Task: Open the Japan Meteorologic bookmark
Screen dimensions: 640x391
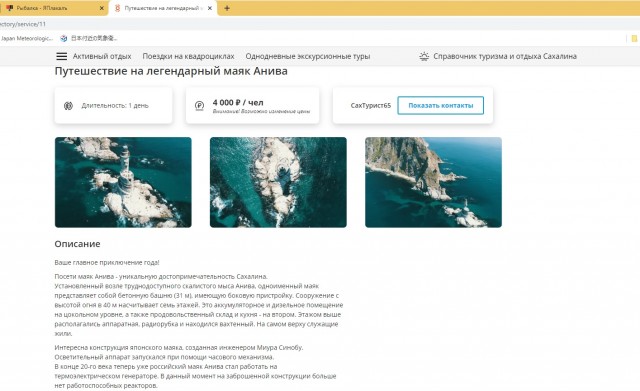Action: pyautogui.click(x=27, y=38)
